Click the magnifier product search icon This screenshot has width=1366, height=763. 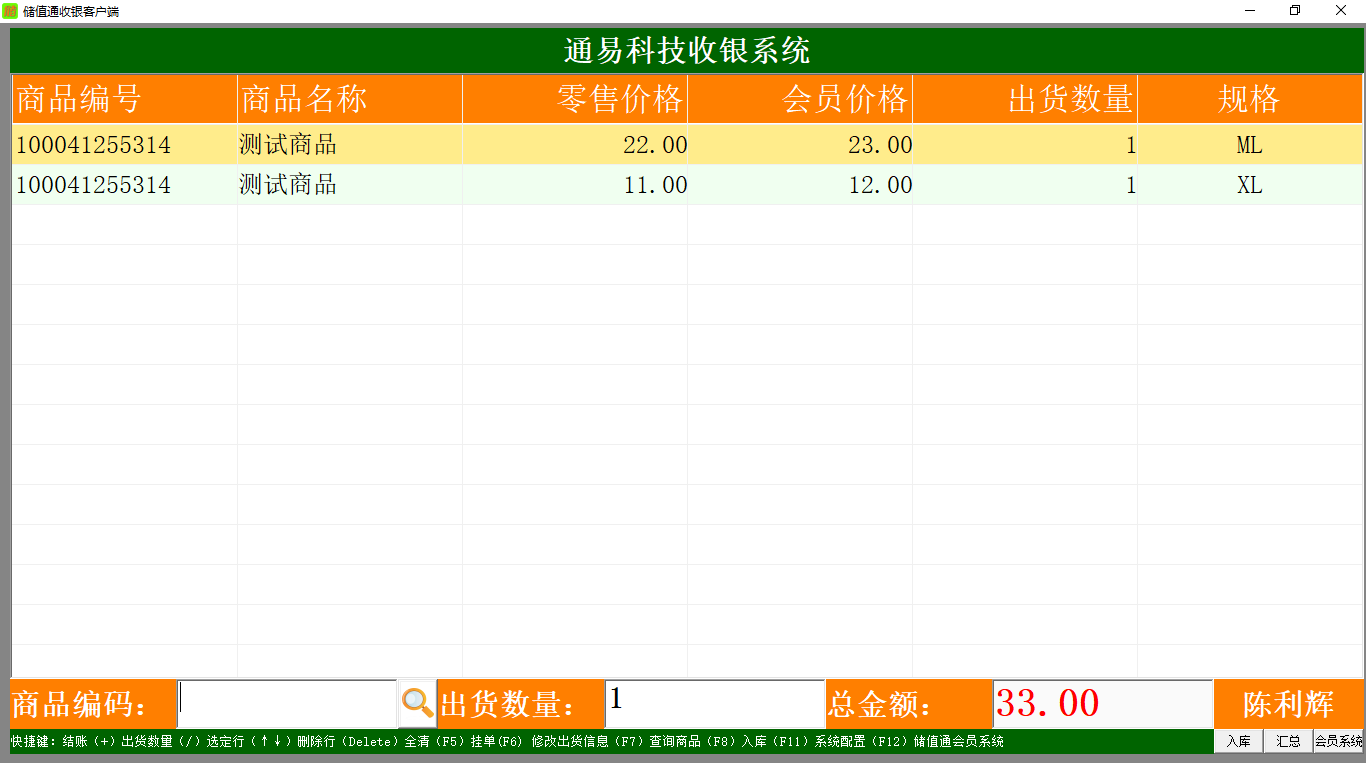(417, 704)
